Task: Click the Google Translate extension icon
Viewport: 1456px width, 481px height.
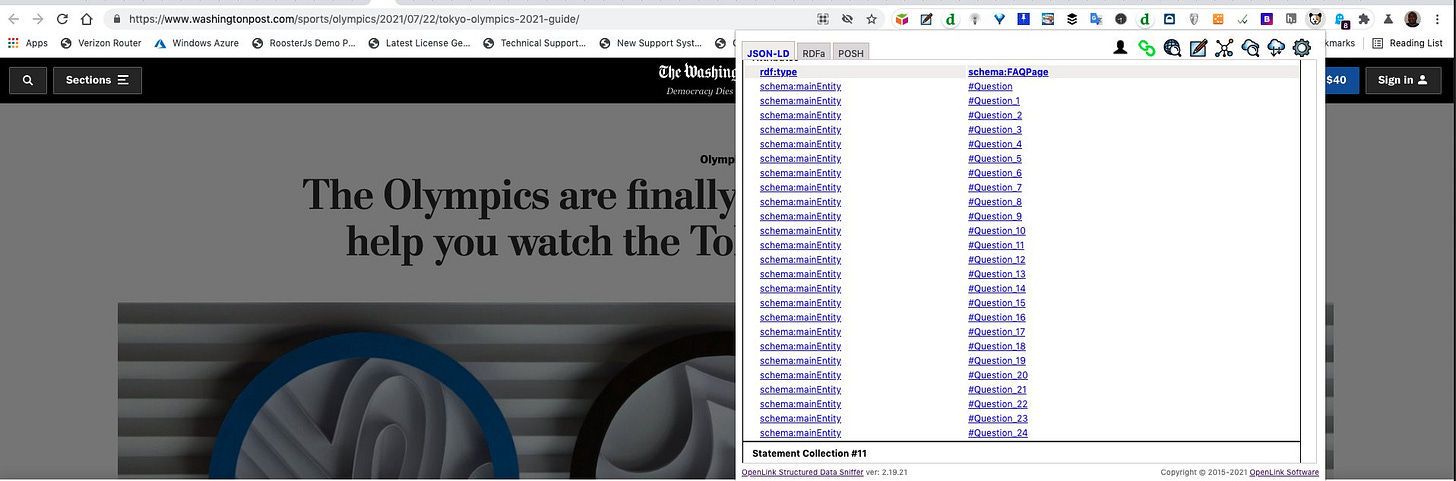Action: 1096,19
